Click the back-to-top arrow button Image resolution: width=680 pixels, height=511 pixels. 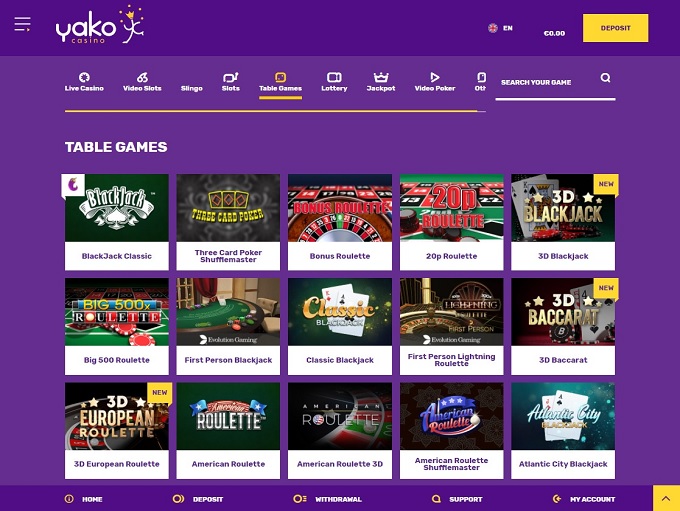click(666, 498)
